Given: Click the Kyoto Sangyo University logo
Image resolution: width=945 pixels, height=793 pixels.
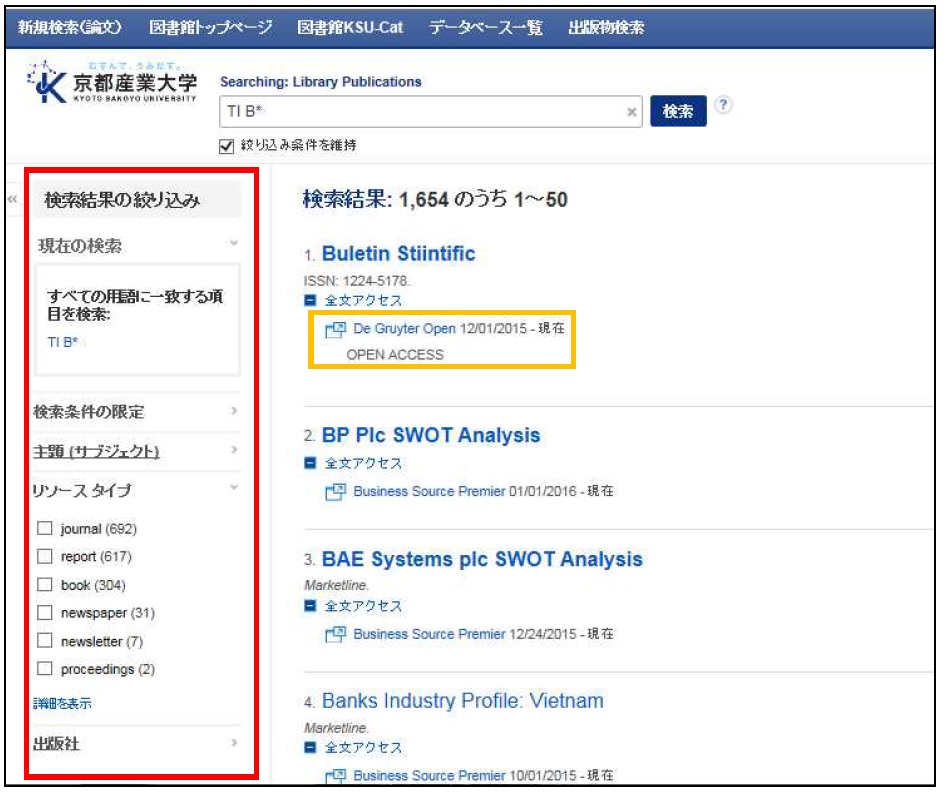Looking at the screenshot, I should coord(112,83).
